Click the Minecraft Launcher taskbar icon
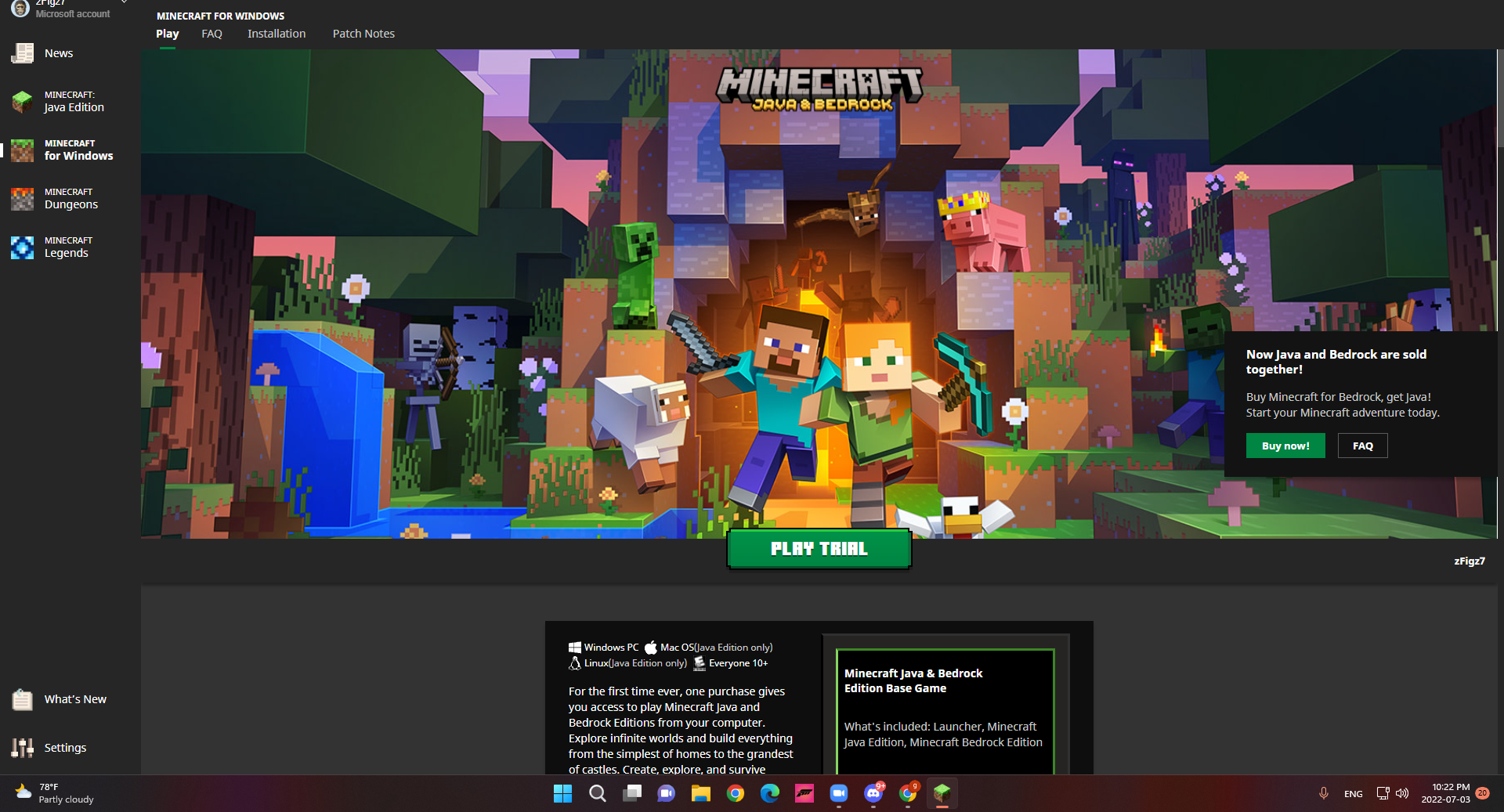 [942, 793]
